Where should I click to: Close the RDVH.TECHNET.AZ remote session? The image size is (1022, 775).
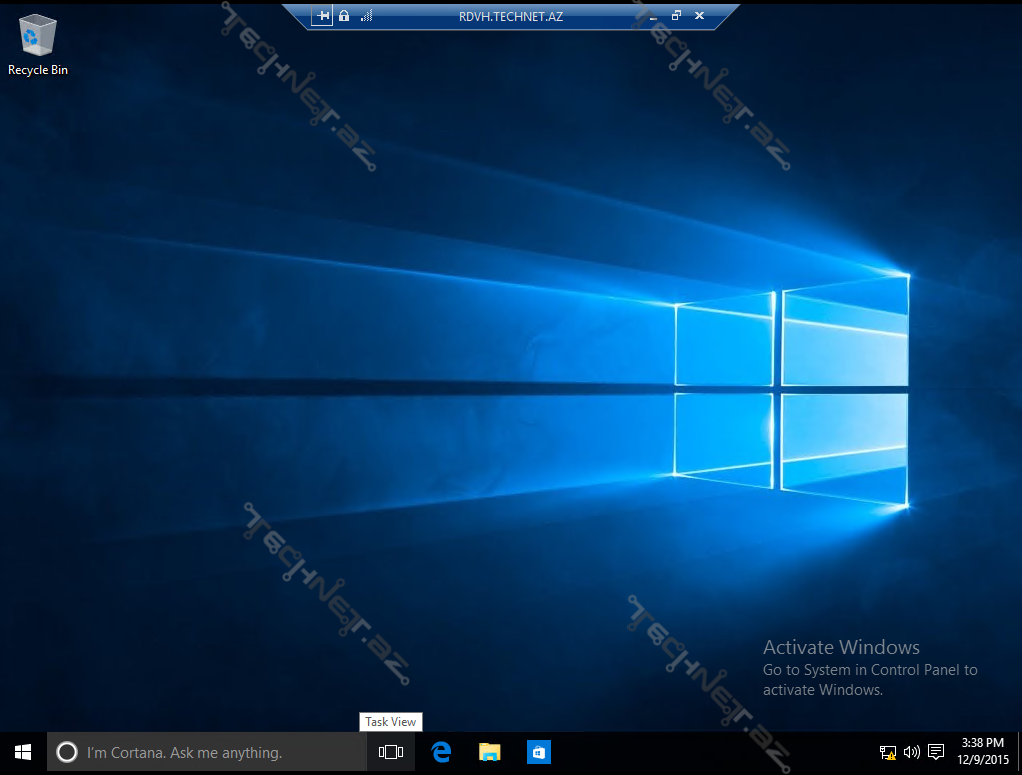(699, 16)
